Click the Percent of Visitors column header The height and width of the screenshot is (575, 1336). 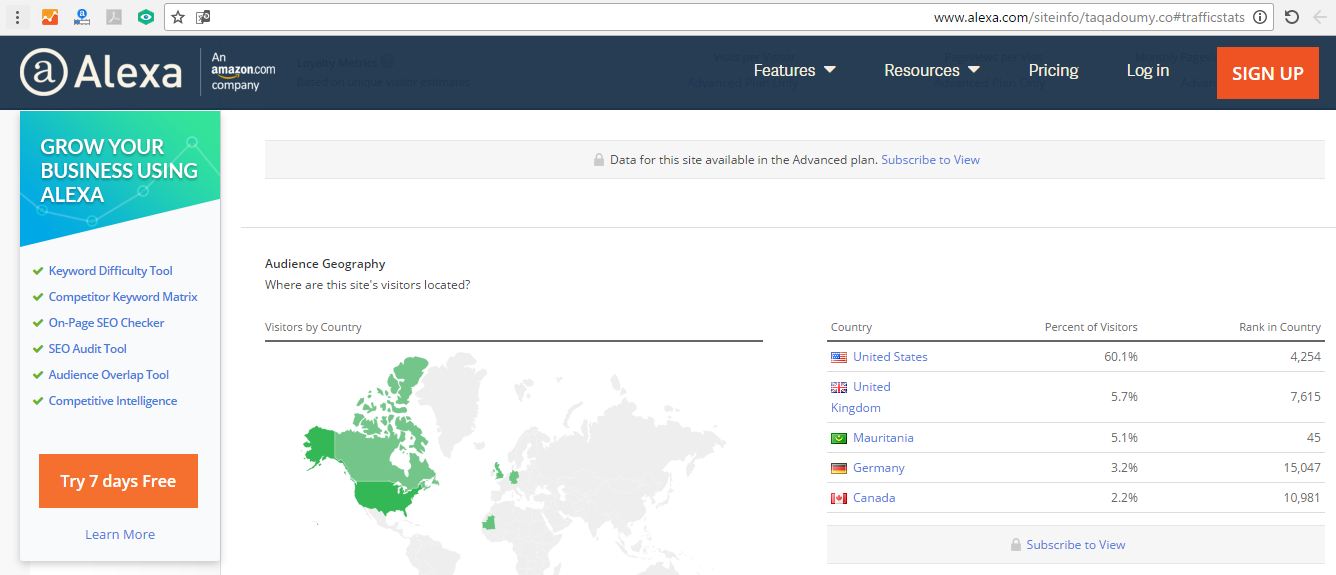[1091, 327]
